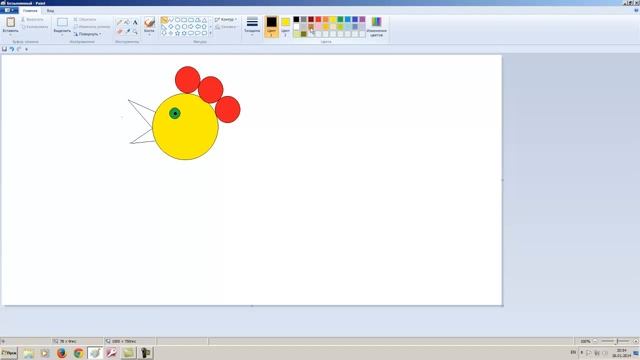
Task: Select the Eraser tool
Action: [x=120, y=31]
